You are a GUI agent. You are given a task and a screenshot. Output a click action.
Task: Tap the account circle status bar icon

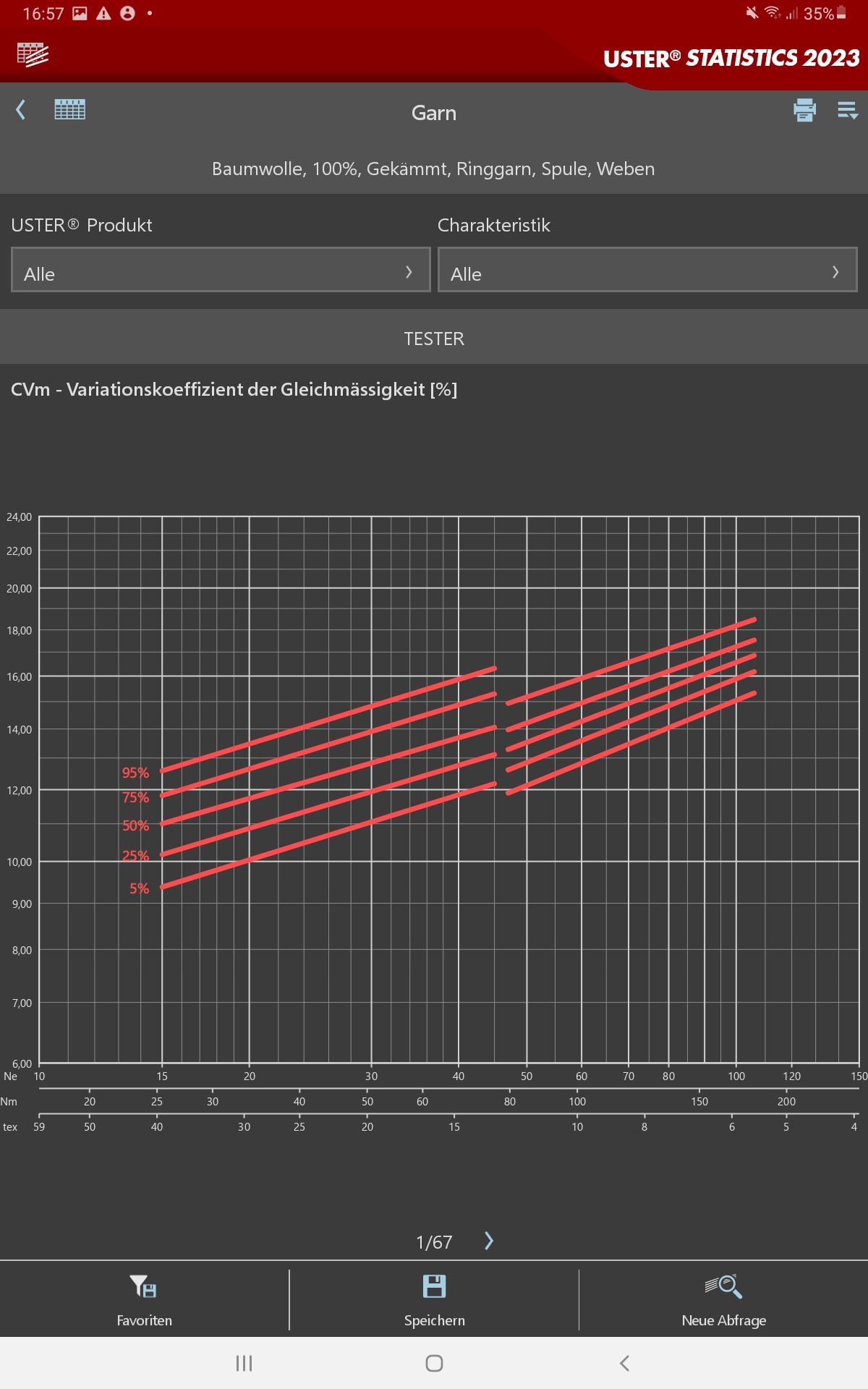(x=127, y=13)
